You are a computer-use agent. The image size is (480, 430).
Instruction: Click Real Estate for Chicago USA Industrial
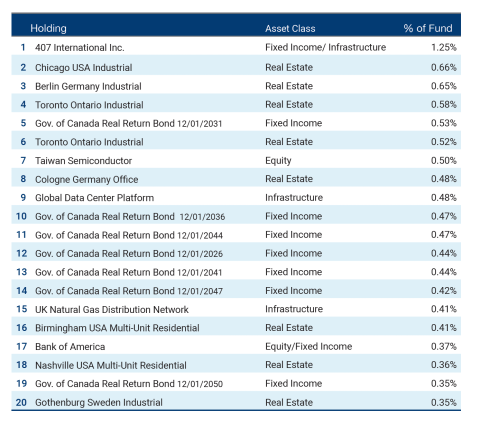(289, 67)
